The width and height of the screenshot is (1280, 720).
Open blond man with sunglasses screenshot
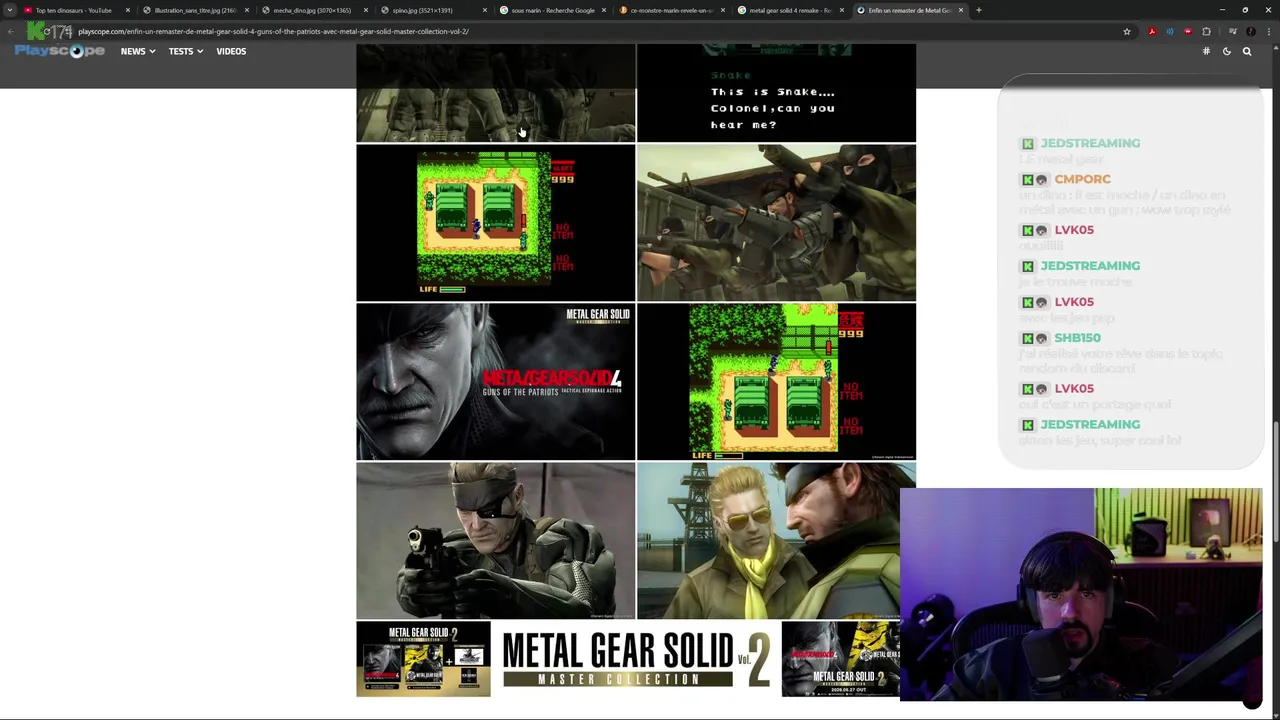[776, 540]
